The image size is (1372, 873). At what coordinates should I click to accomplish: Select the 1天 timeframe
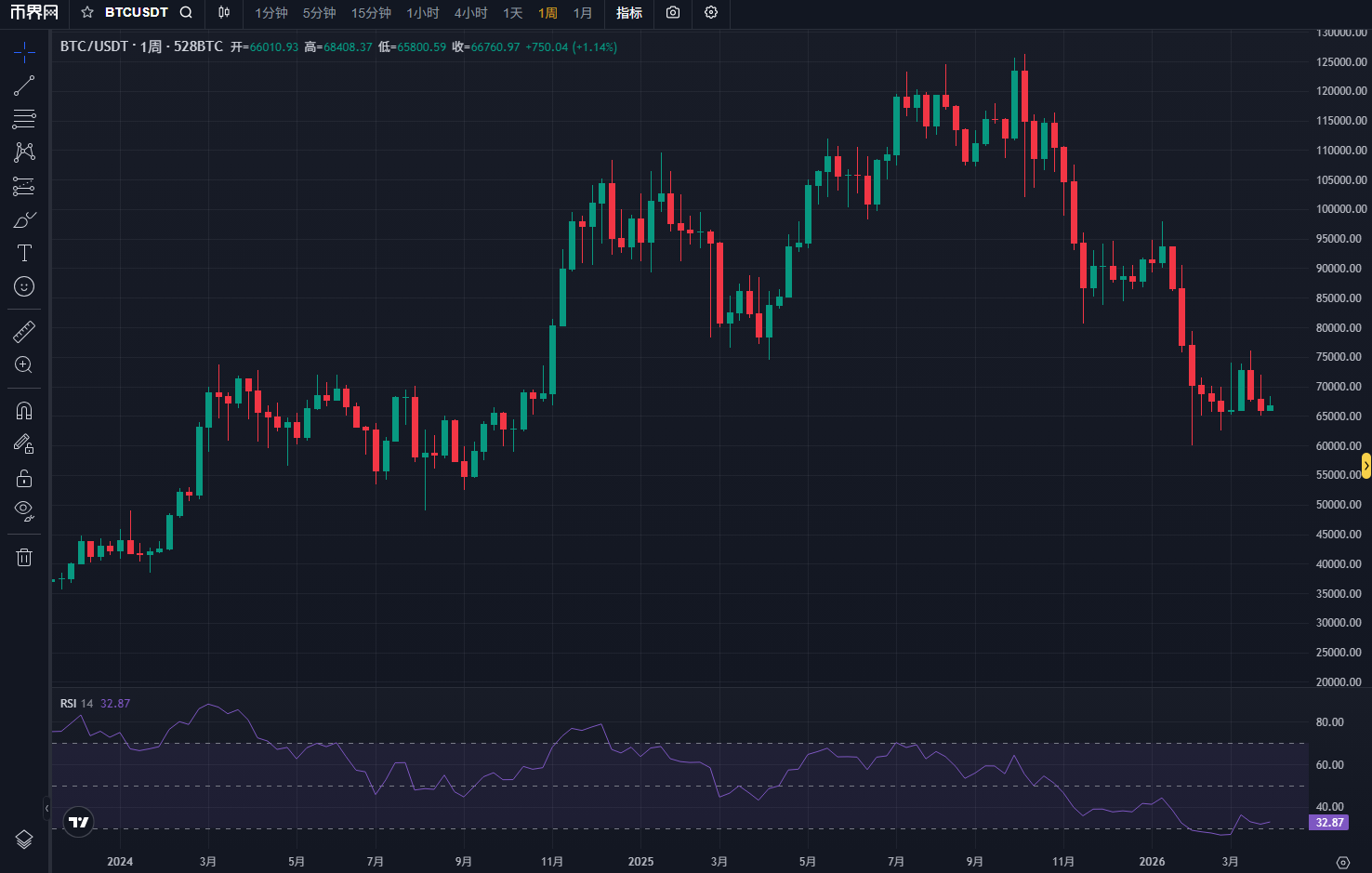(512, 13)
